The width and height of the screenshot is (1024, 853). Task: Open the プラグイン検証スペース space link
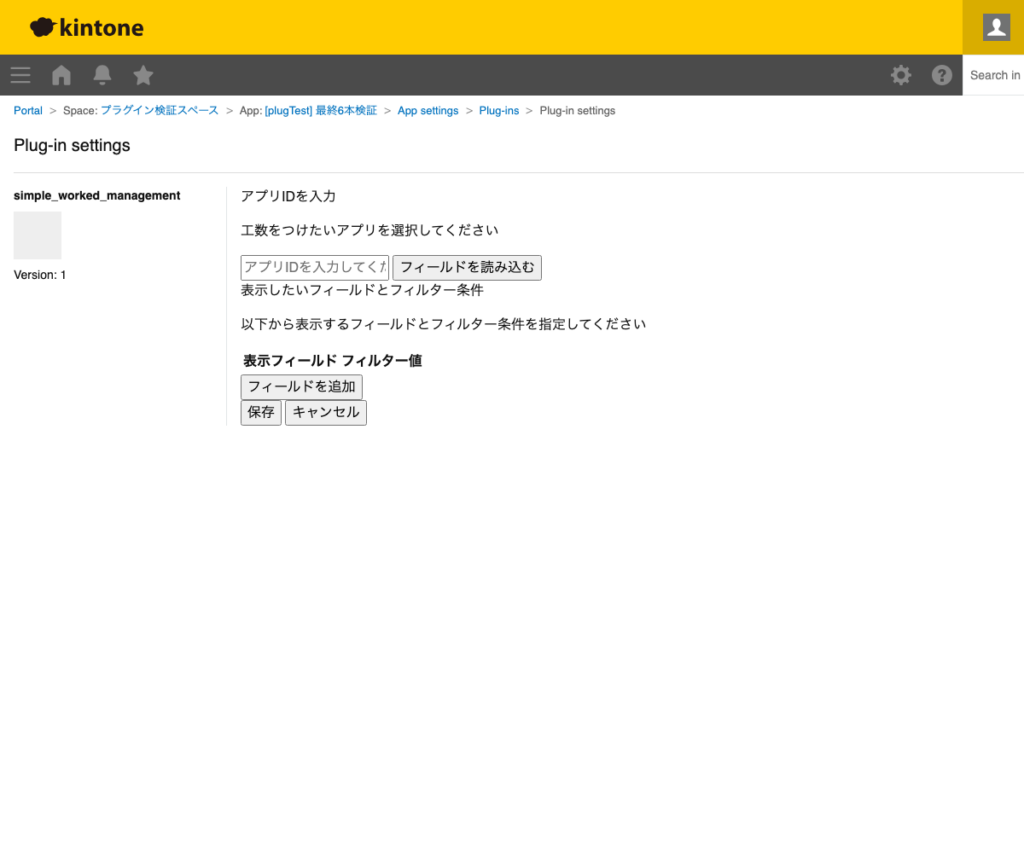158,110
